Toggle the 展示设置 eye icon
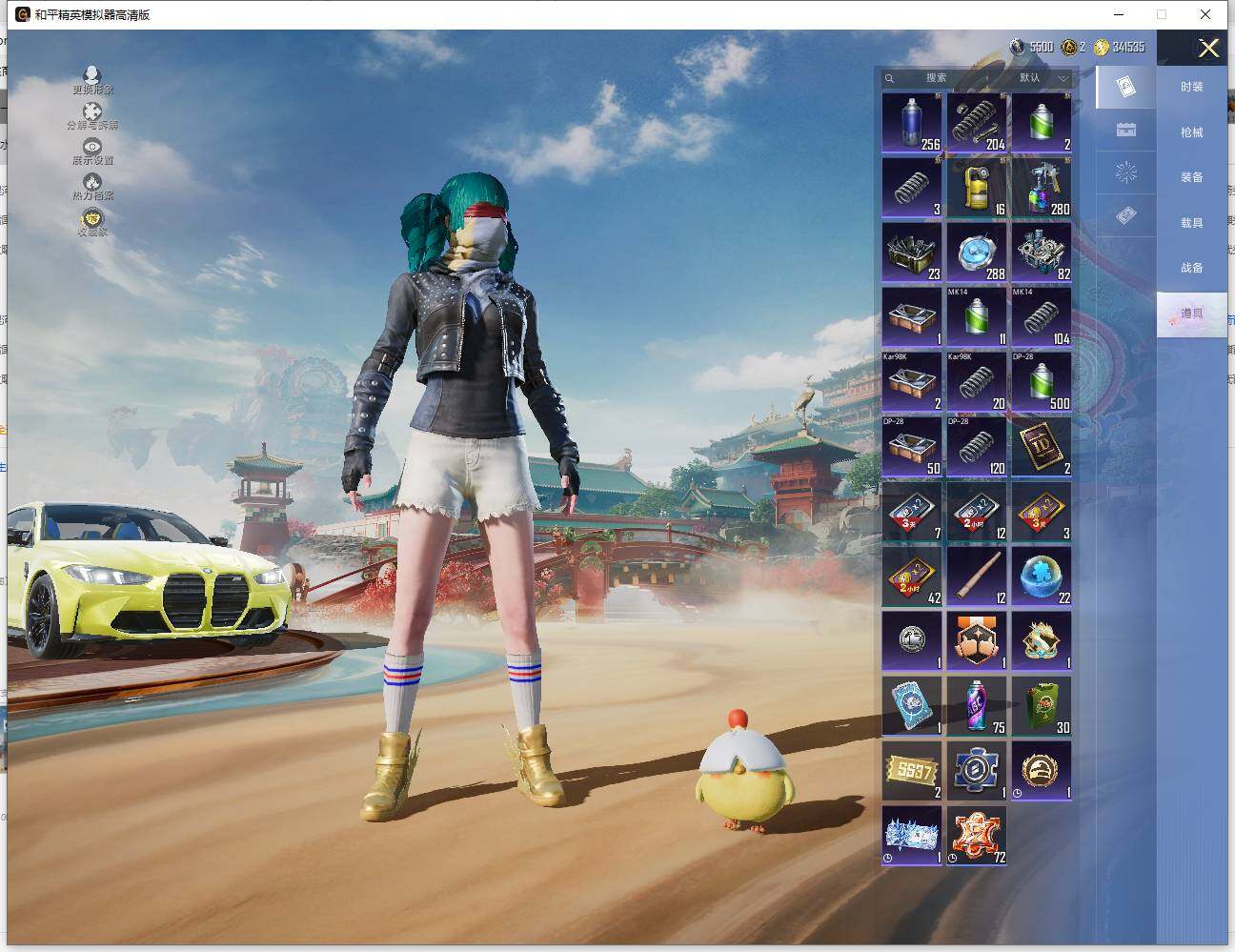The image size is (1235, 952). coord(92,147)
